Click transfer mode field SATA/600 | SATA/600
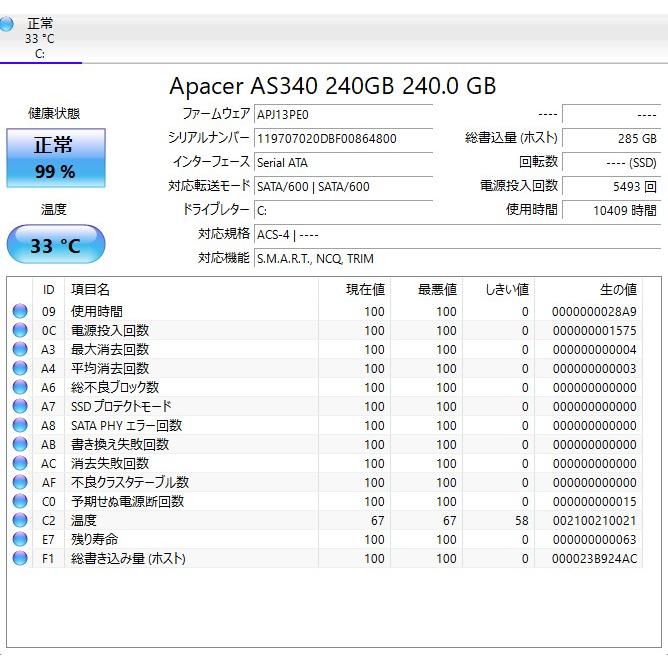Screen dimensions: 668x668 pos(343,186)
